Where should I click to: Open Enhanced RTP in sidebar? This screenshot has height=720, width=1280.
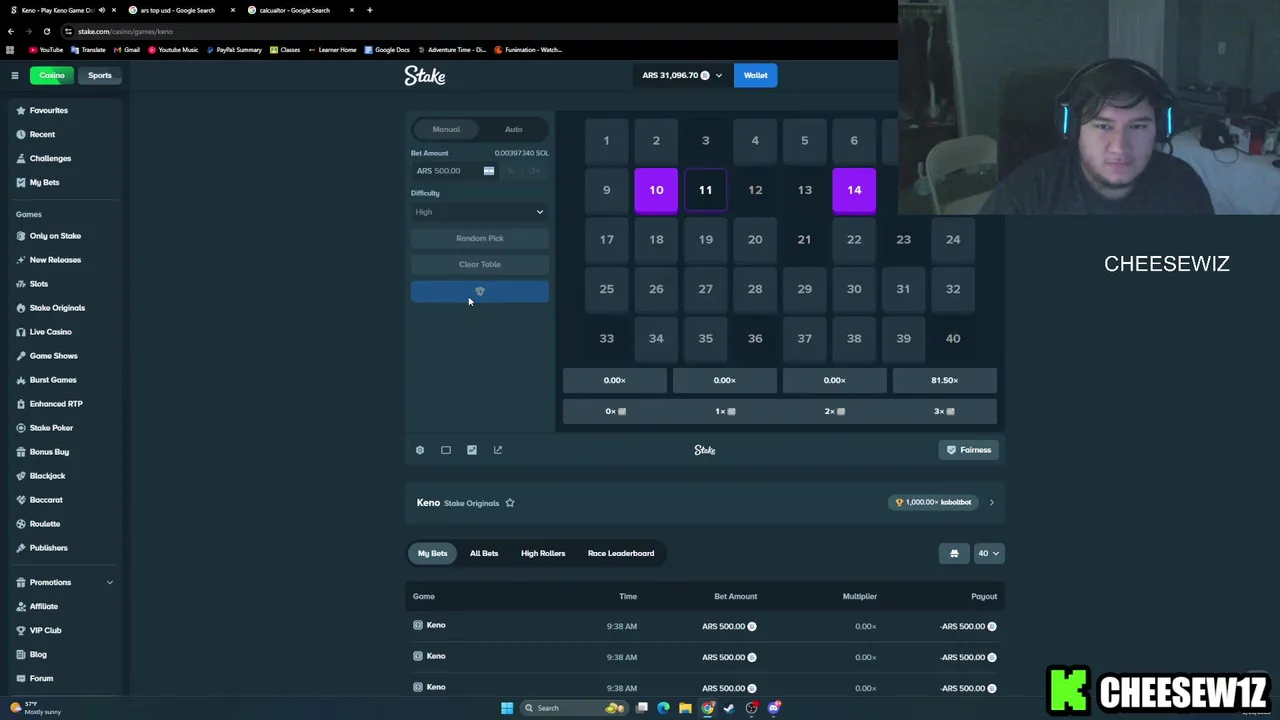(56, 404)
